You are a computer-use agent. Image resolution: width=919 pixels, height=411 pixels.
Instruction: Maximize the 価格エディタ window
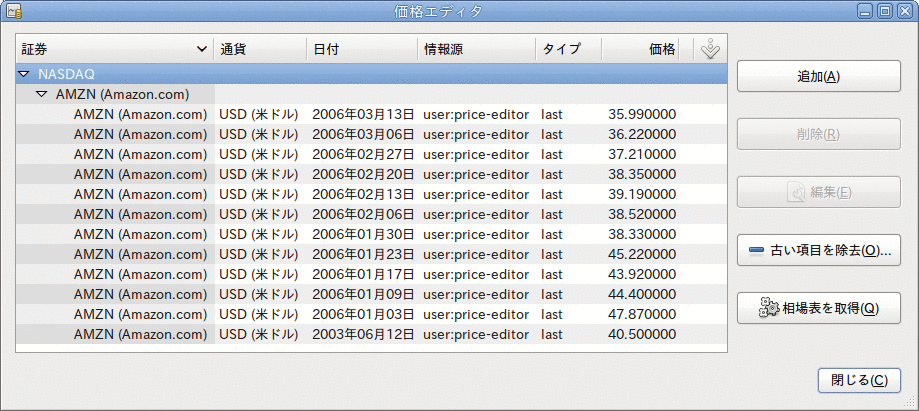885,12
